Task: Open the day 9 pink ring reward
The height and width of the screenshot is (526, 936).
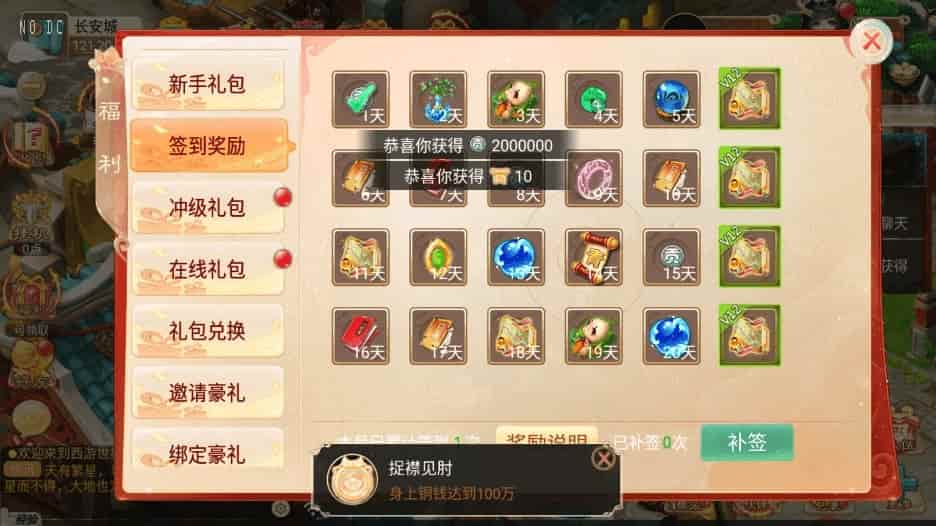Action: pyautogui.click(x=594, y=178)
